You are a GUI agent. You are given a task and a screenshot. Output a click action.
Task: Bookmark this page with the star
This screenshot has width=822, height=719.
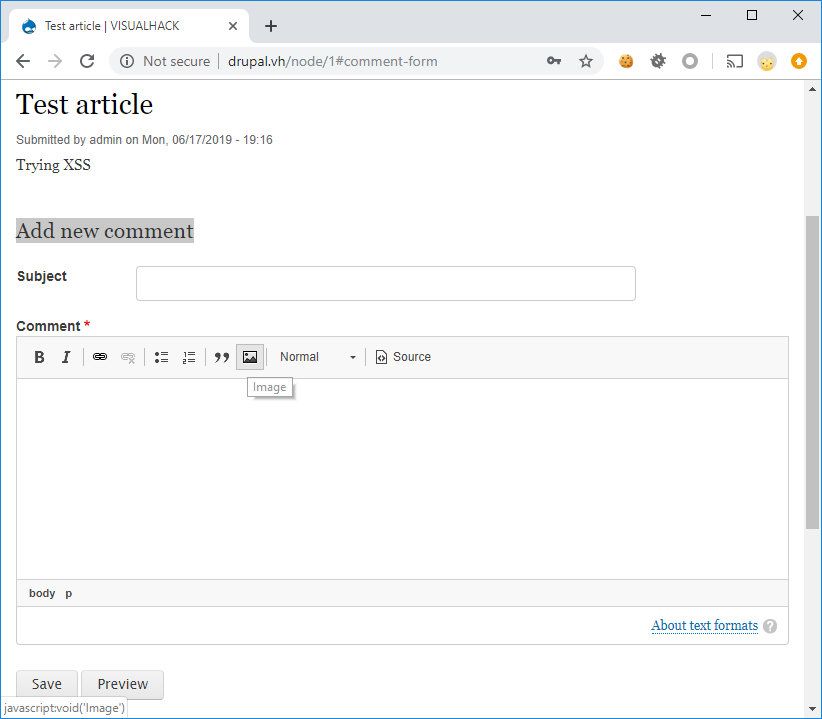point(586,61)
